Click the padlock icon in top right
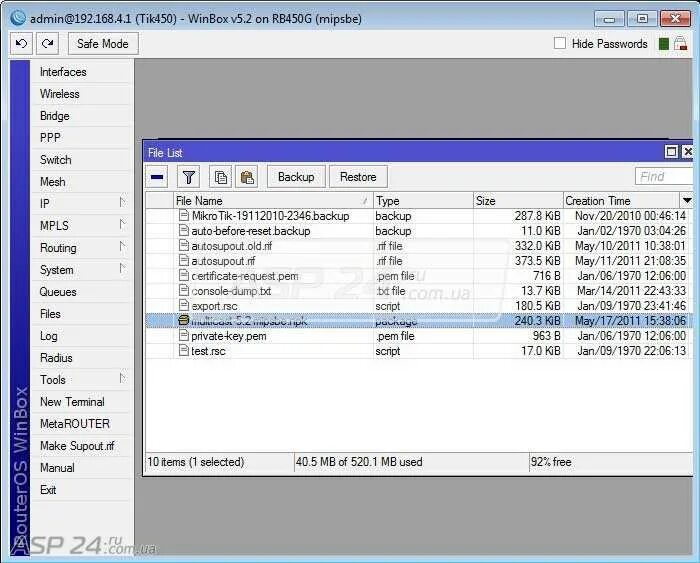The width and height of the screenshot is (700, 563). point(680,44)
